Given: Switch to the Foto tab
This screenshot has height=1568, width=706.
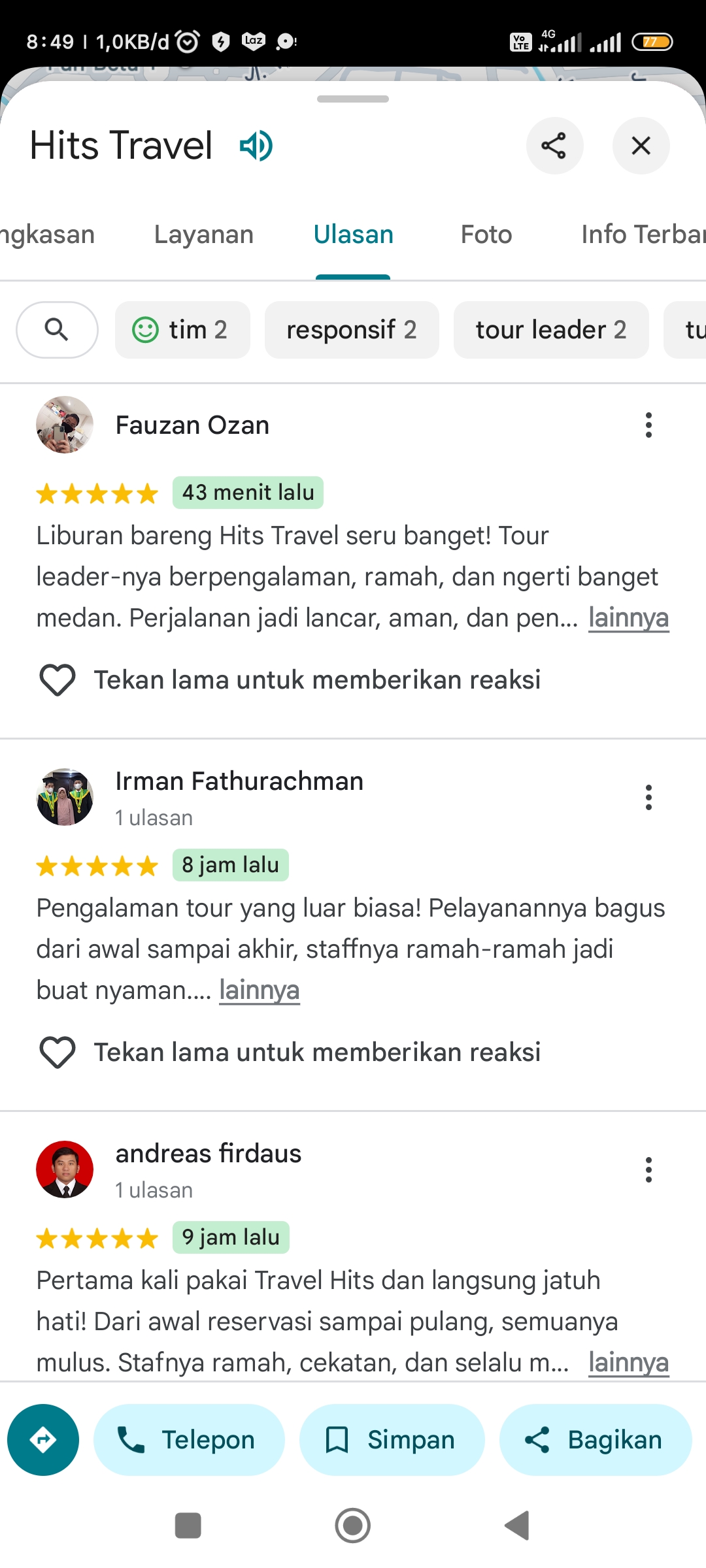Looking at the screenshot, I should 486,235.
